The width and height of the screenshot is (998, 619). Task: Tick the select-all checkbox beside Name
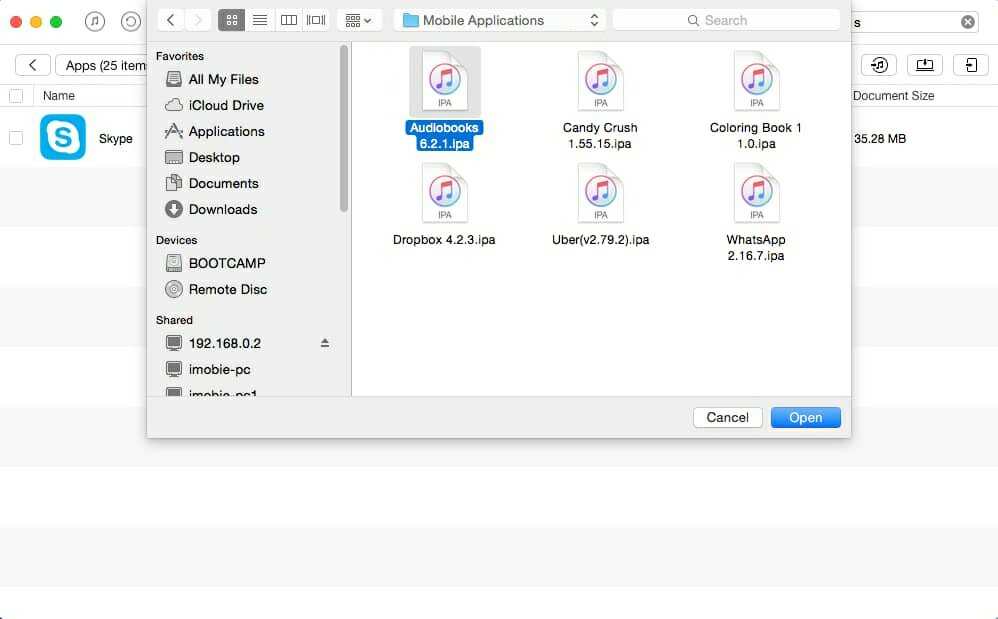16,96
